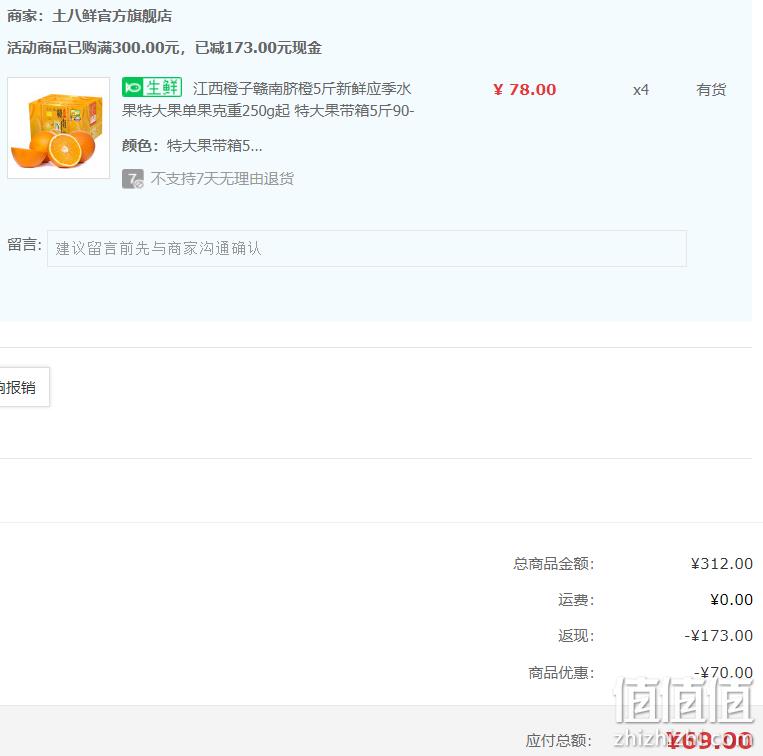Click the 值 watermark logo
Viewport: 763px width, 756px height.
click(683, 701)
